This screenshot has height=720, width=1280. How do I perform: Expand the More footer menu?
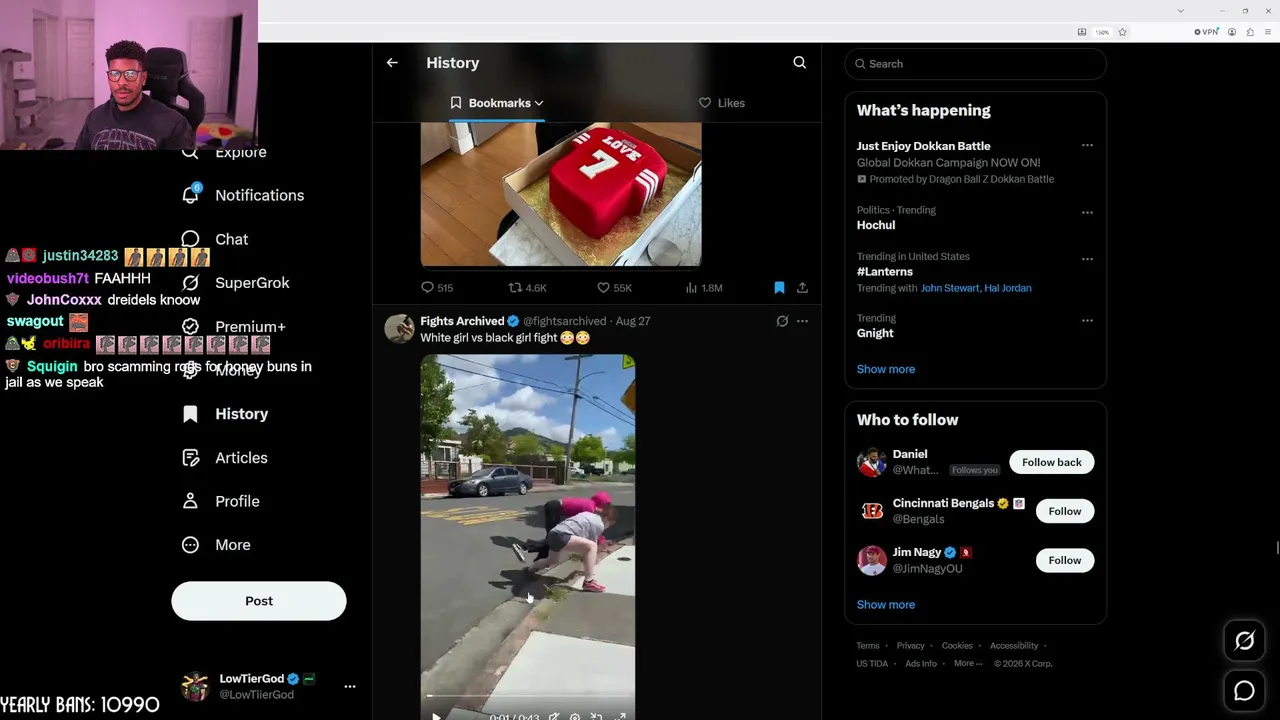967,664
